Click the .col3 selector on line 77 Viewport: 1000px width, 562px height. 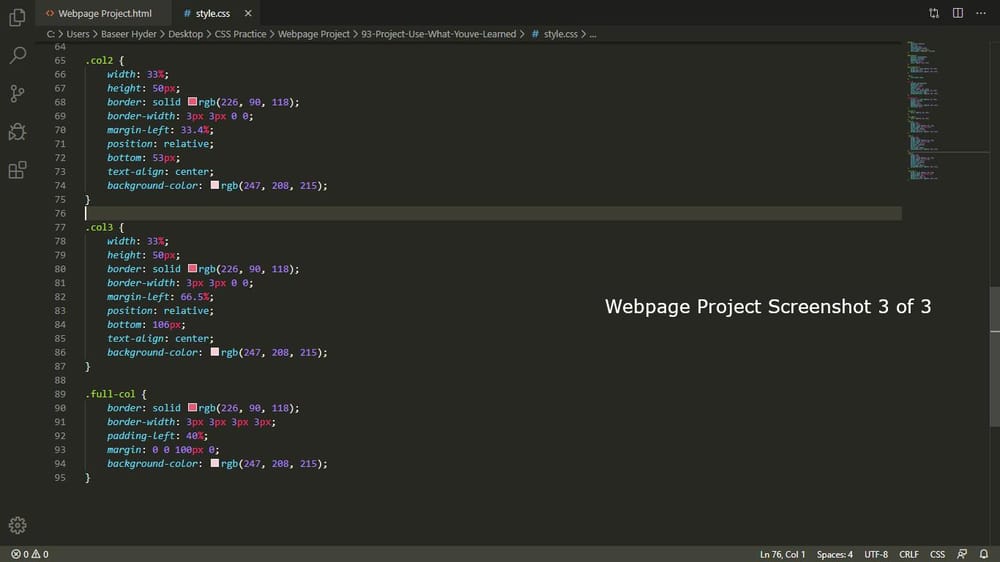pos(99,227)
